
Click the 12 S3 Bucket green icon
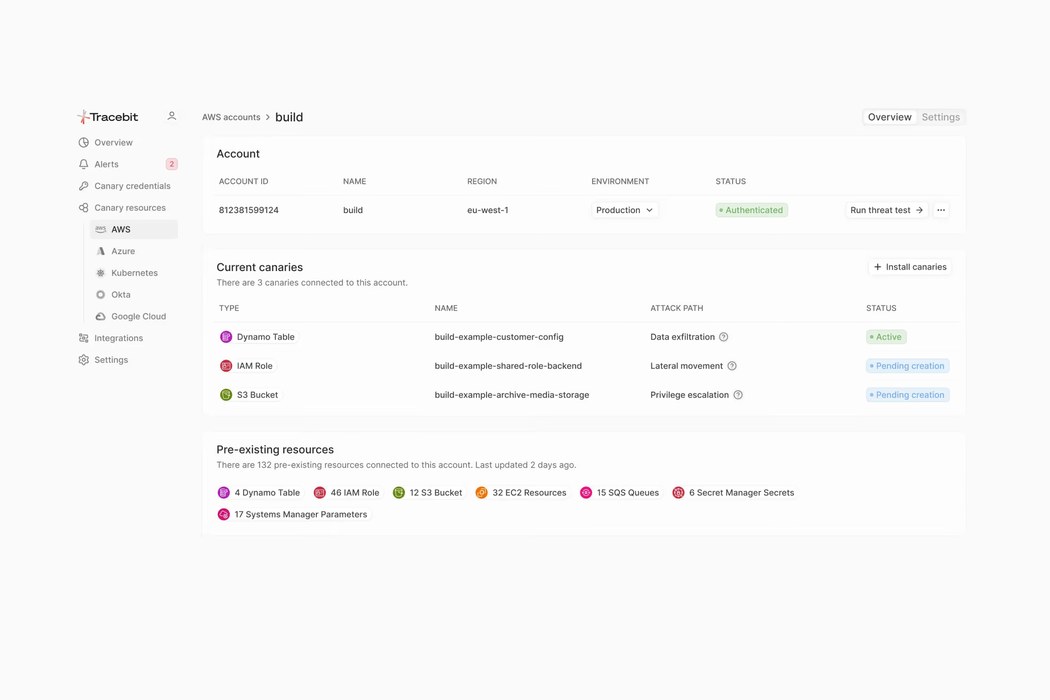(398, 492)
